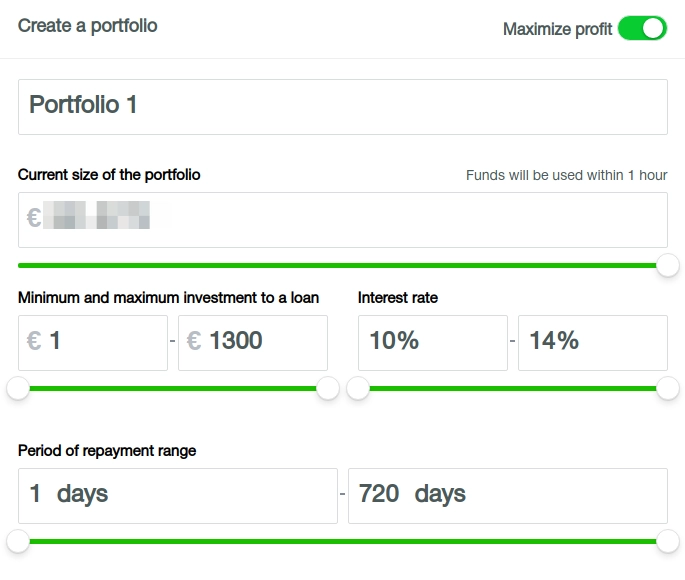Click the 10% minimum interest rate field
Viewport: 685px width, 580px height.
coord(432,342)
